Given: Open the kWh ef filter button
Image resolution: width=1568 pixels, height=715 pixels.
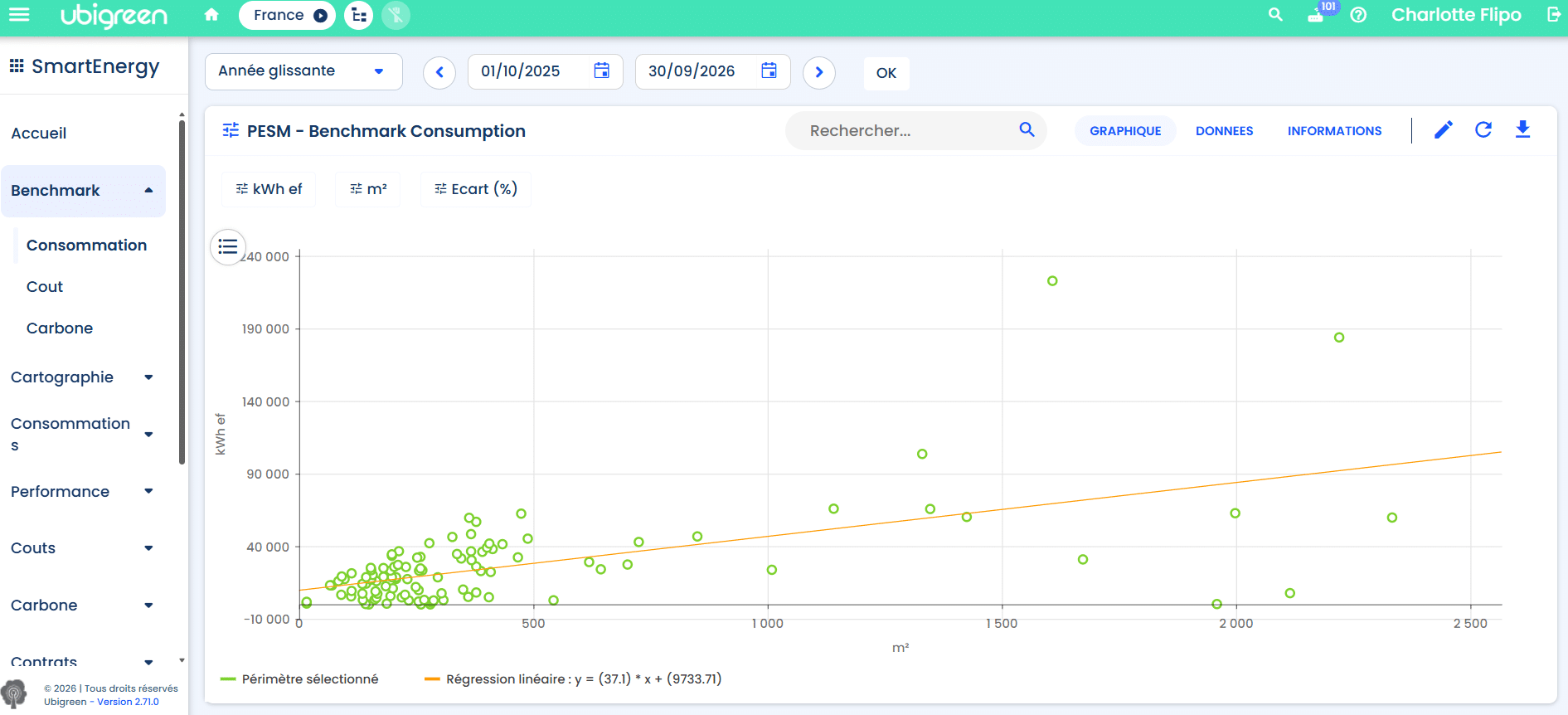Looking at the screenshot, I should click(269, 189).
